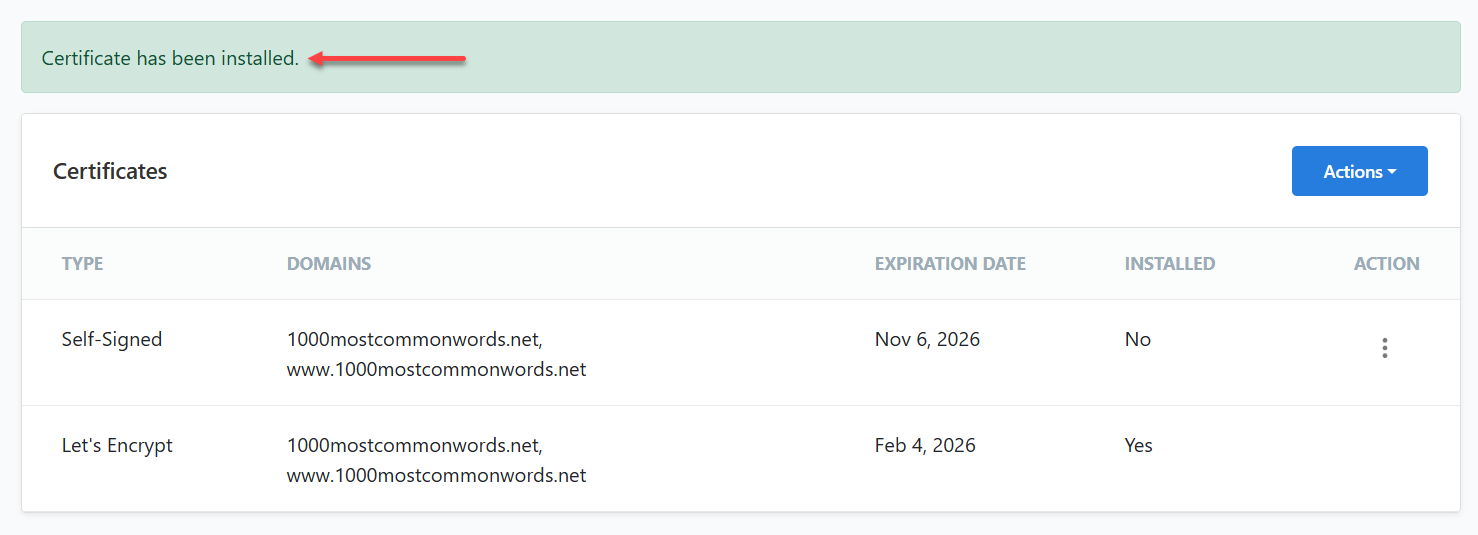Click the EXPIRATION DATE column header
1478x535 pixels.
(949, 264)
